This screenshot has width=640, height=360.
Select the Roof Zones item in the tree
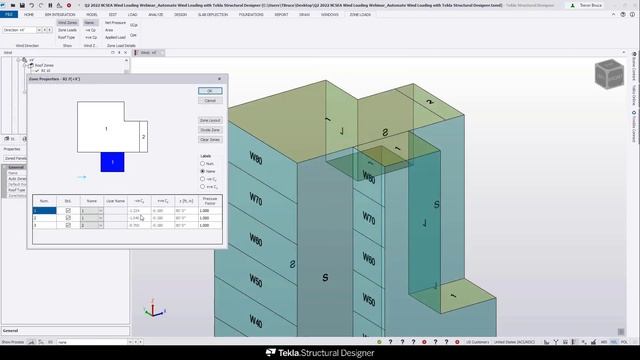click(44, 65)
